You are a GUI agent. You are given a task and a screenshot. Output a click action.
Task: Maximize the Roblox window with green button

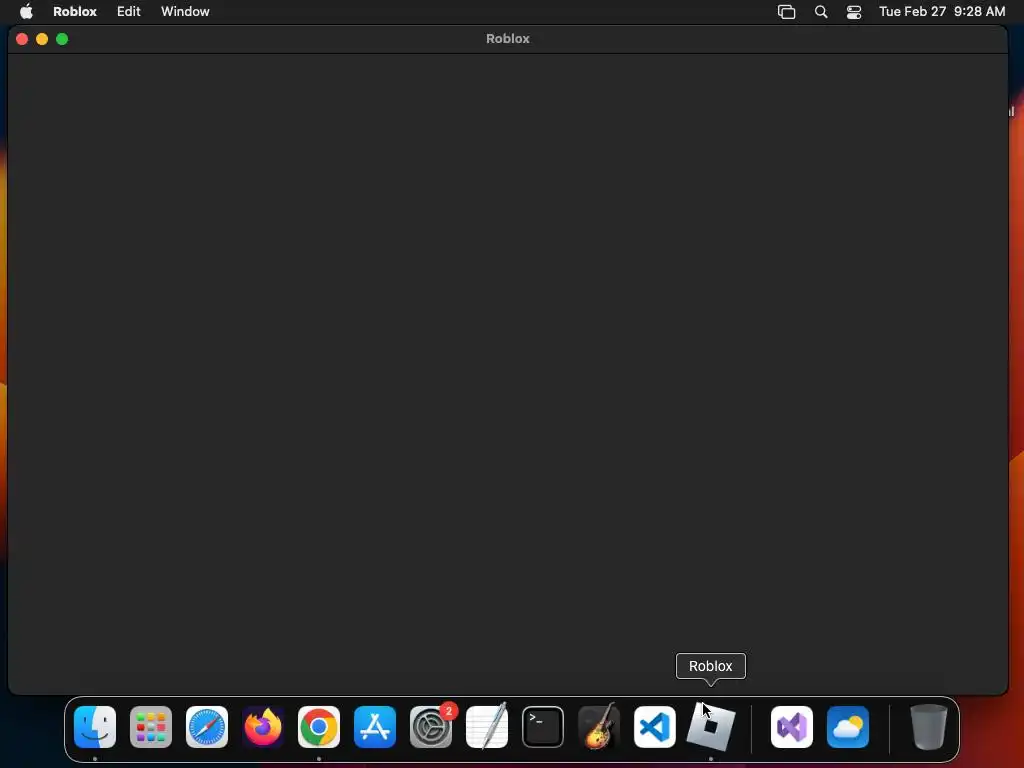[x=62, y=39]
